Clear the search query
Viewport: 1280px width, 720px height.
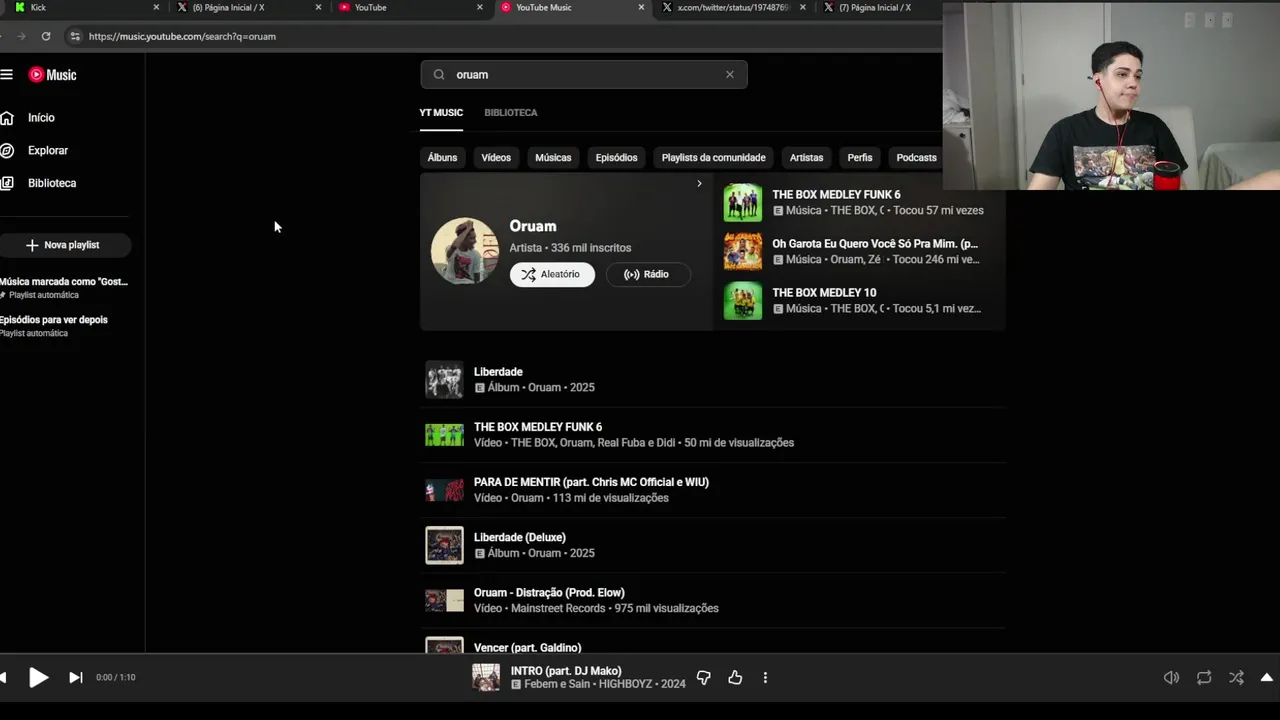[x=730, y=75]
